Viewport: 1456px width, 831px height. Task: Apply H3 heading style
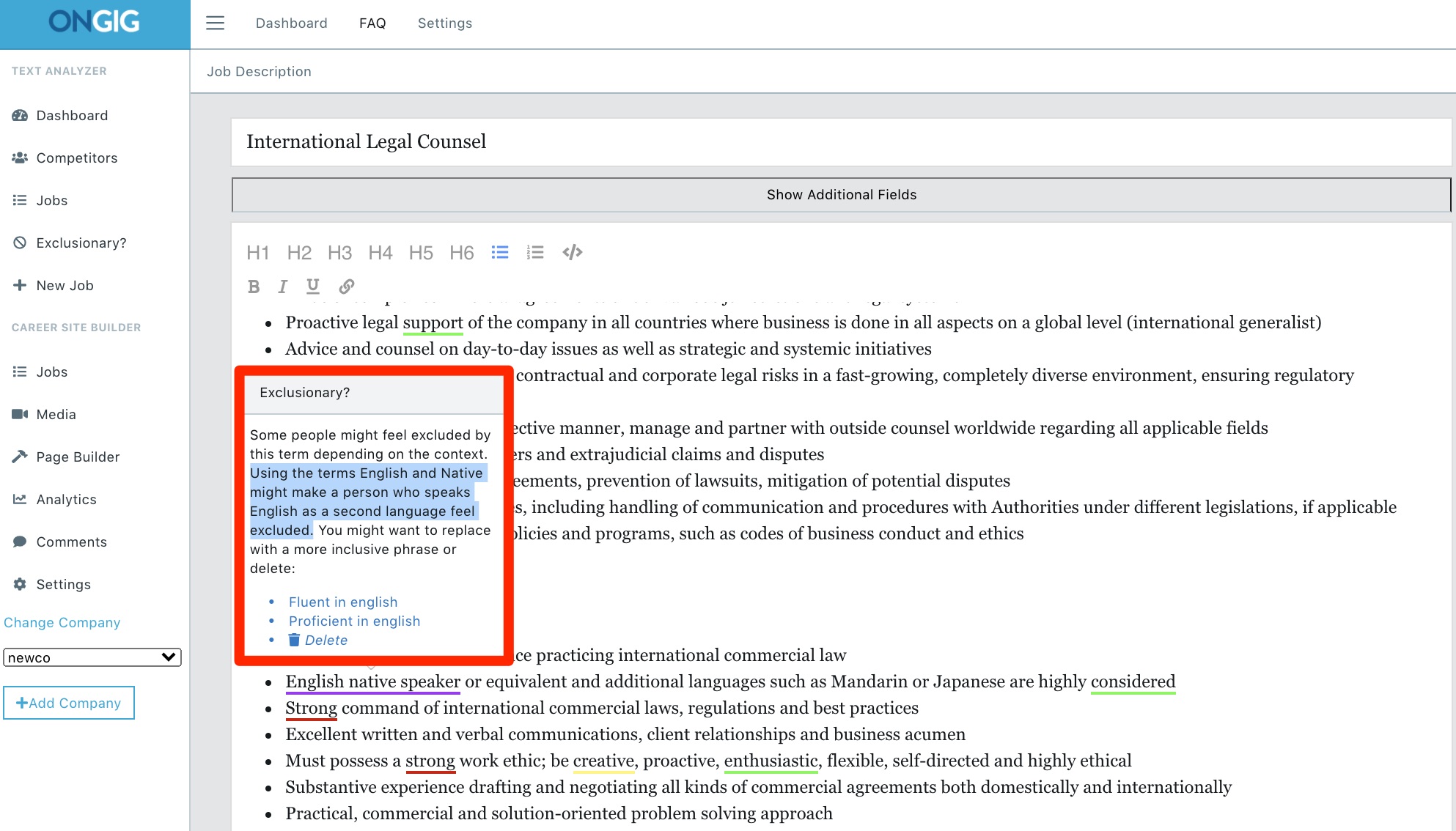click(x=339, y=253)
